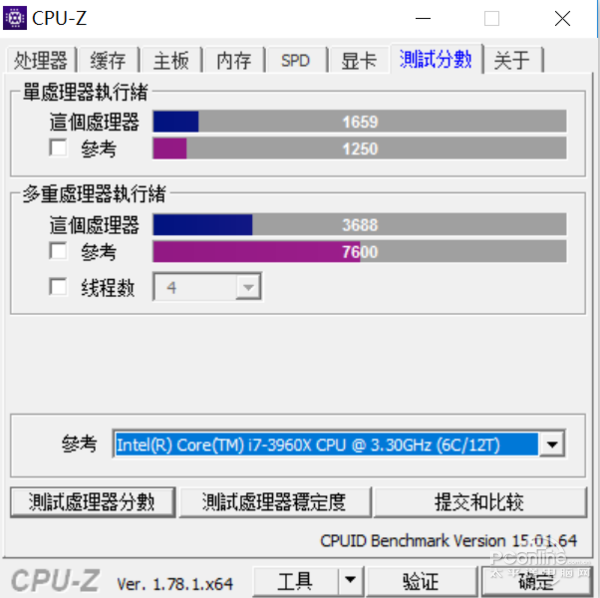Open the 处理器 tab

(41, 60)
